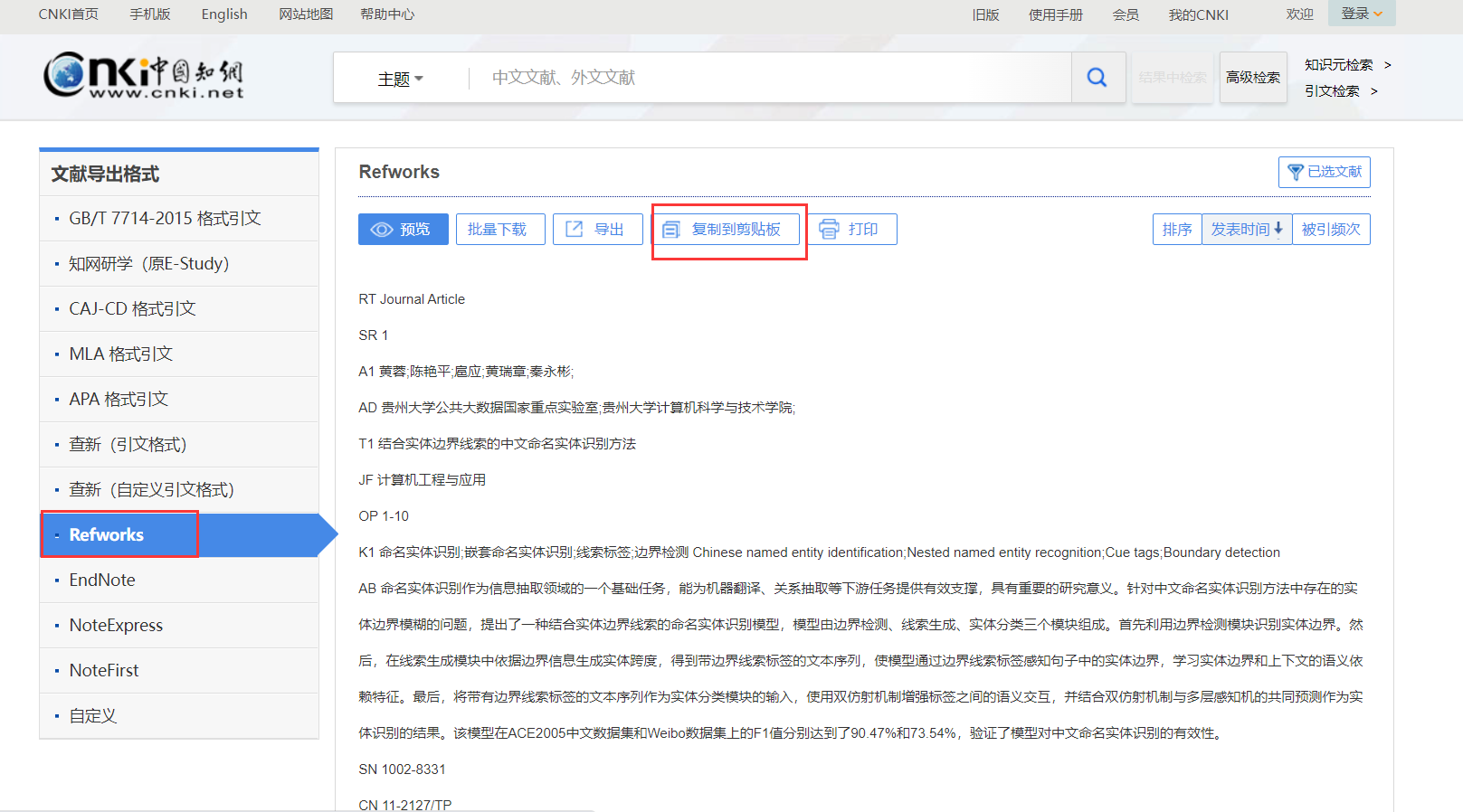The width and height of the screenshot is (1463, 812).
Task: Select 查新 (引文格式) format
Action: coord(179,445)
